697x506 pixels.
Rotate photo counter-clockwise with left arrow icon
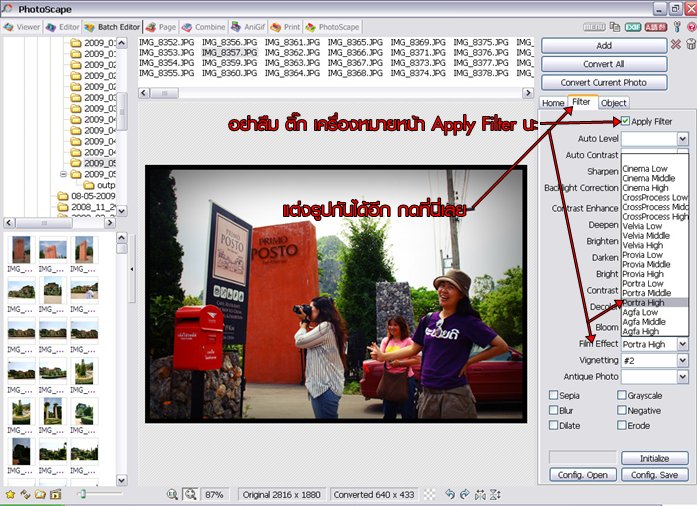coord(450,494)
